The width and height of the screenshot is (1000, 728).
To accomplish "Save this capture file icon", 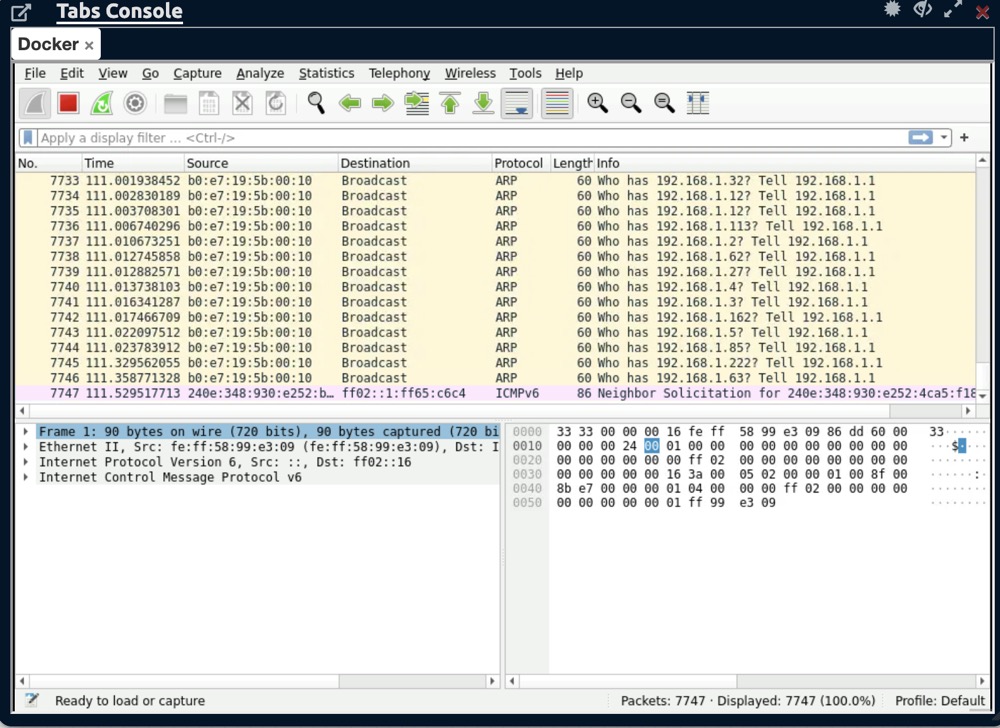I will point(209,103).
